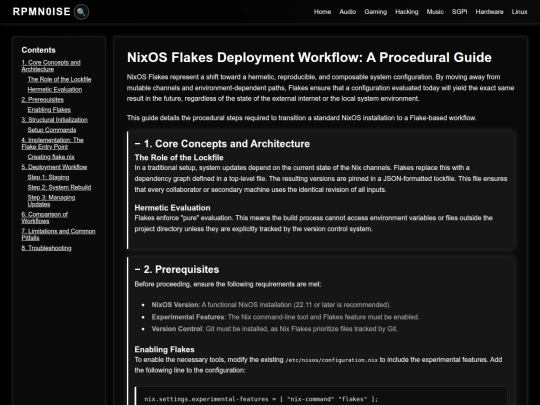Open the Home nav item
The width and height of the screenshot is (540, 405).
tap(322, 12)
